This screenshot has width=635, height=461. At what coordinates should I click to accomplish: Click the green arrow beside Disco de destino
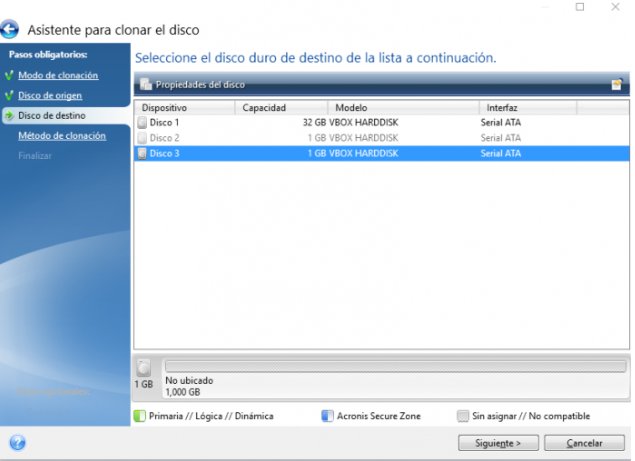9,116
